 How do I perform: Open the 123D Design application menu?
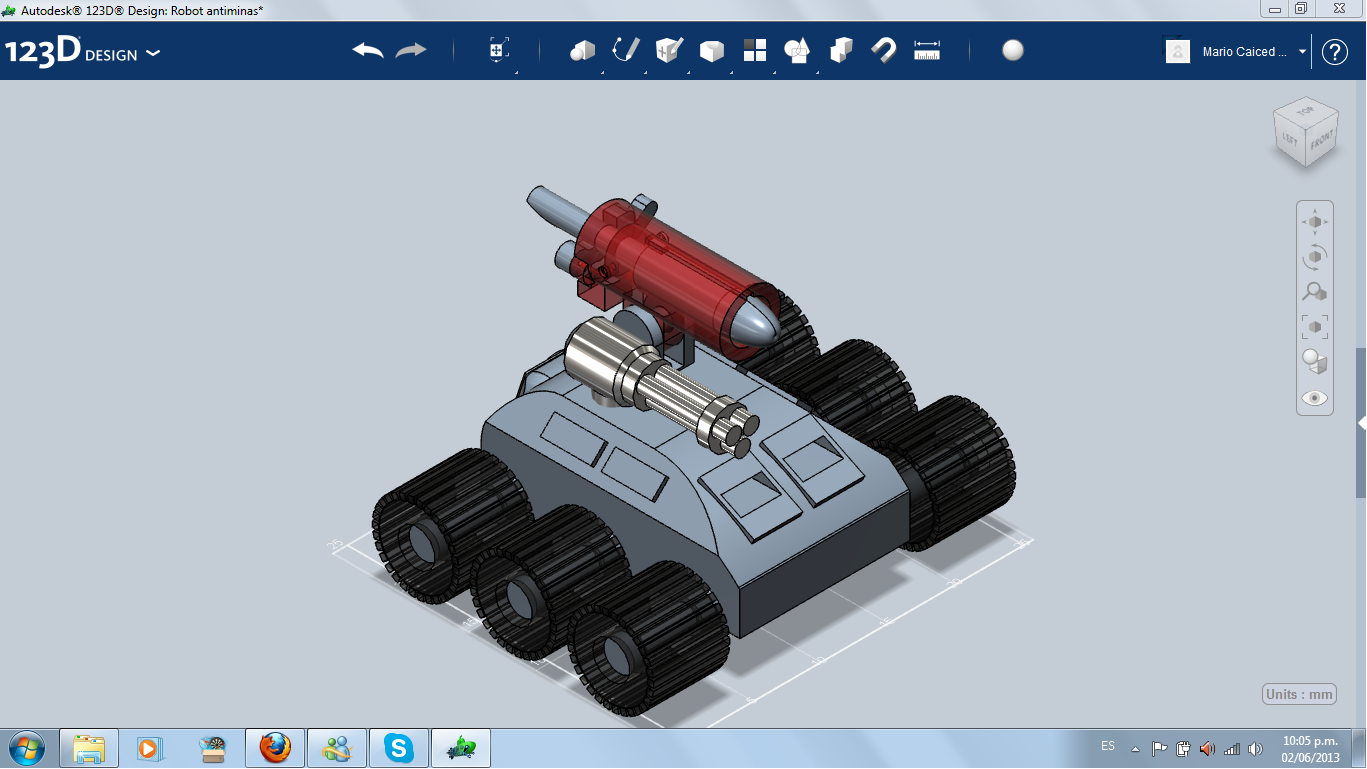[82, 52]
